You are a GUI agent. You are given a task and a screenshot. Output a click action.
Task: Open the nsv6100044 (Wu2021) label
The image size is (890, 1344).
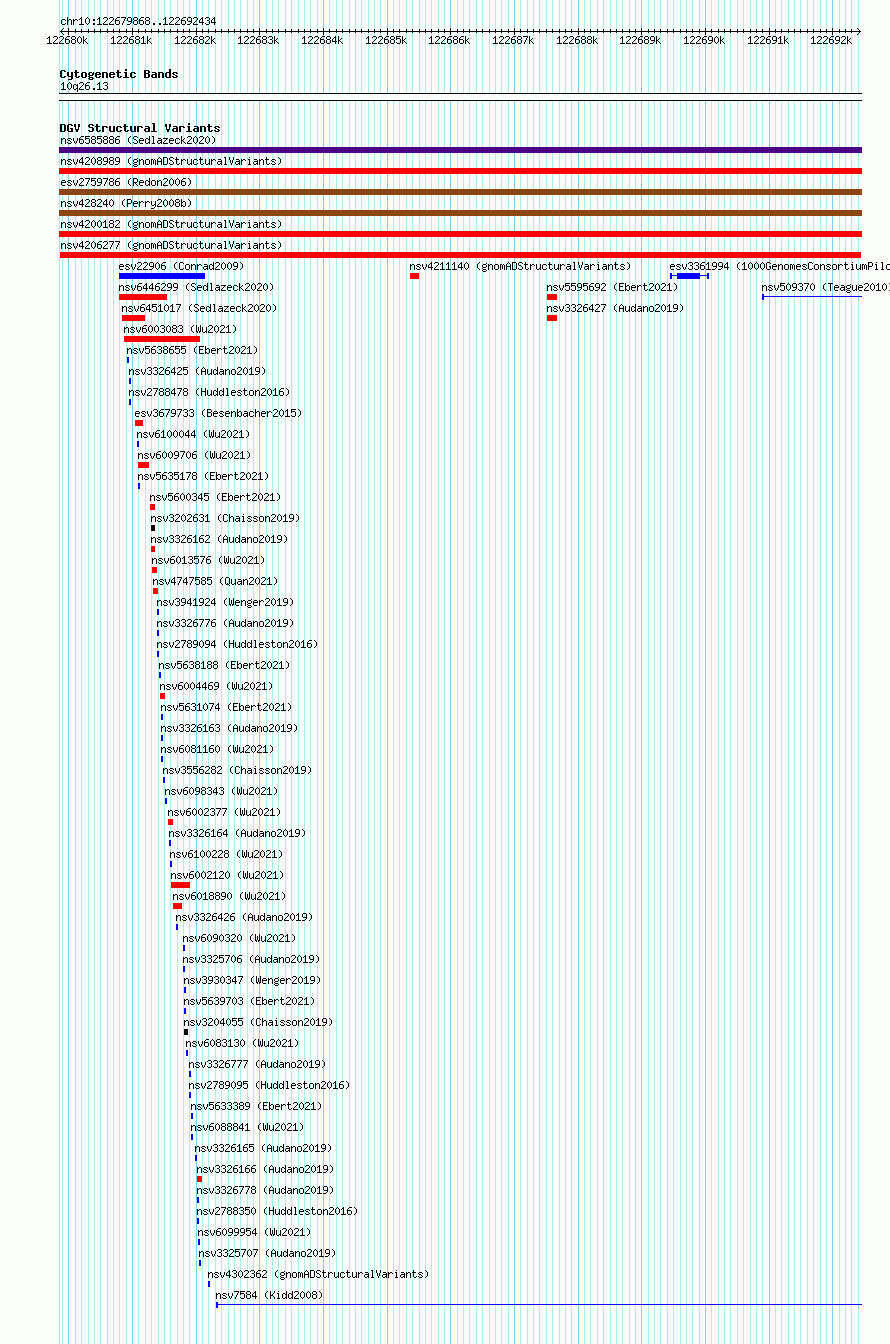pyautogui.click(x=193, y=434)
